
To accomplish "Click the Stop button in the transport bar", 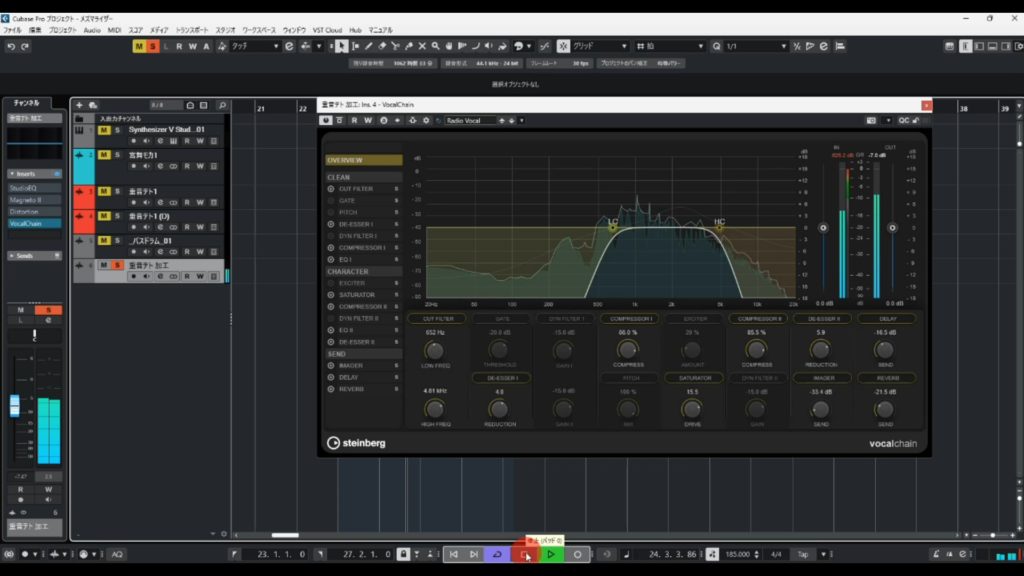I will pos(524,554).
